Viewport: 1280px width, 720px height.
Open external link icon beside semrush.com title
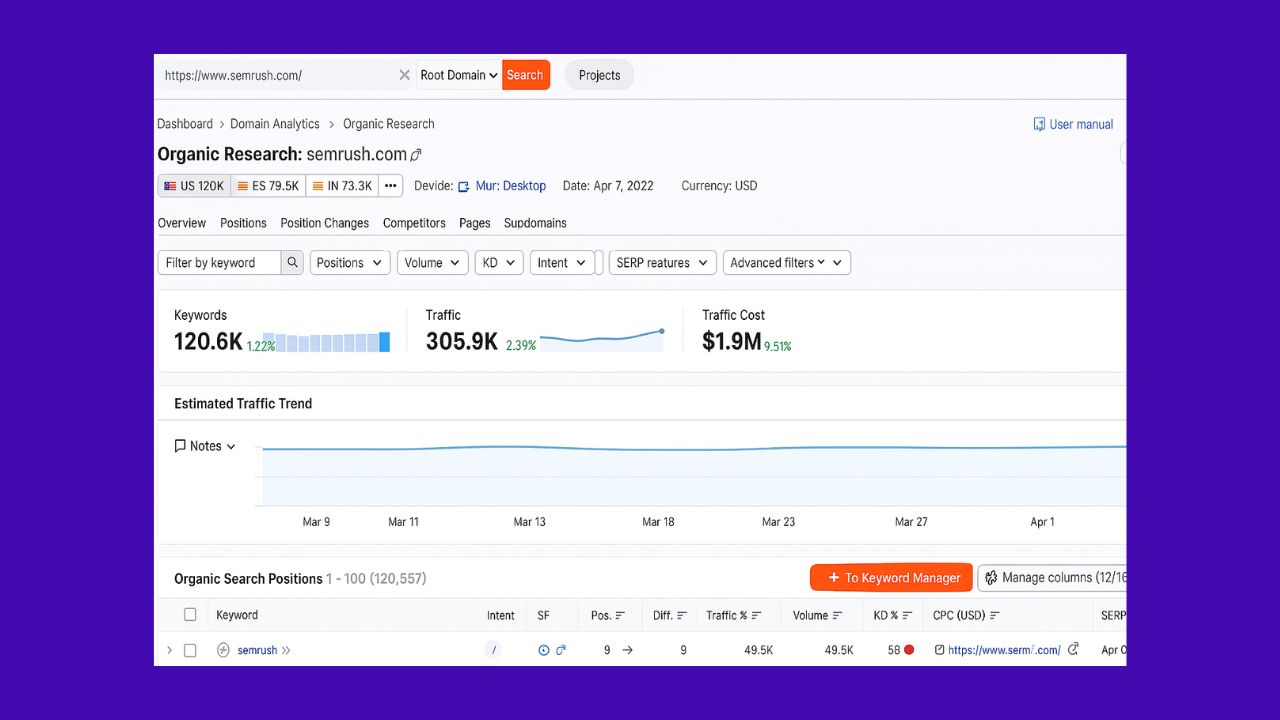(416, 155)
